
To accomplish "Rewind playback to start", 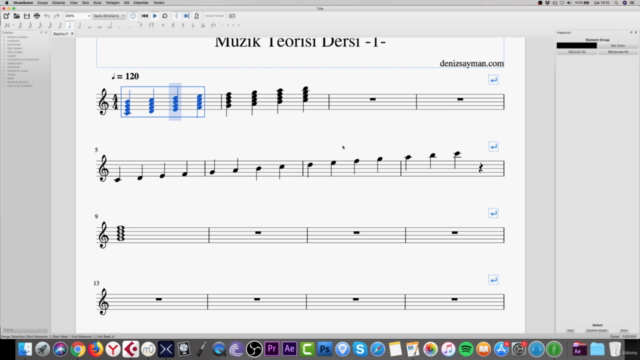I will [x=145, y=16].
